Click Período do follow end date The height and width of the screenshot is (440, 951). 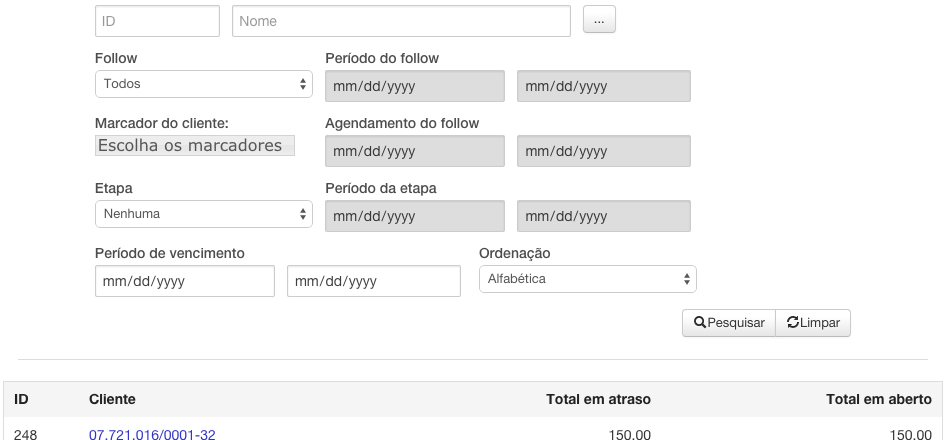pos(603,86)
